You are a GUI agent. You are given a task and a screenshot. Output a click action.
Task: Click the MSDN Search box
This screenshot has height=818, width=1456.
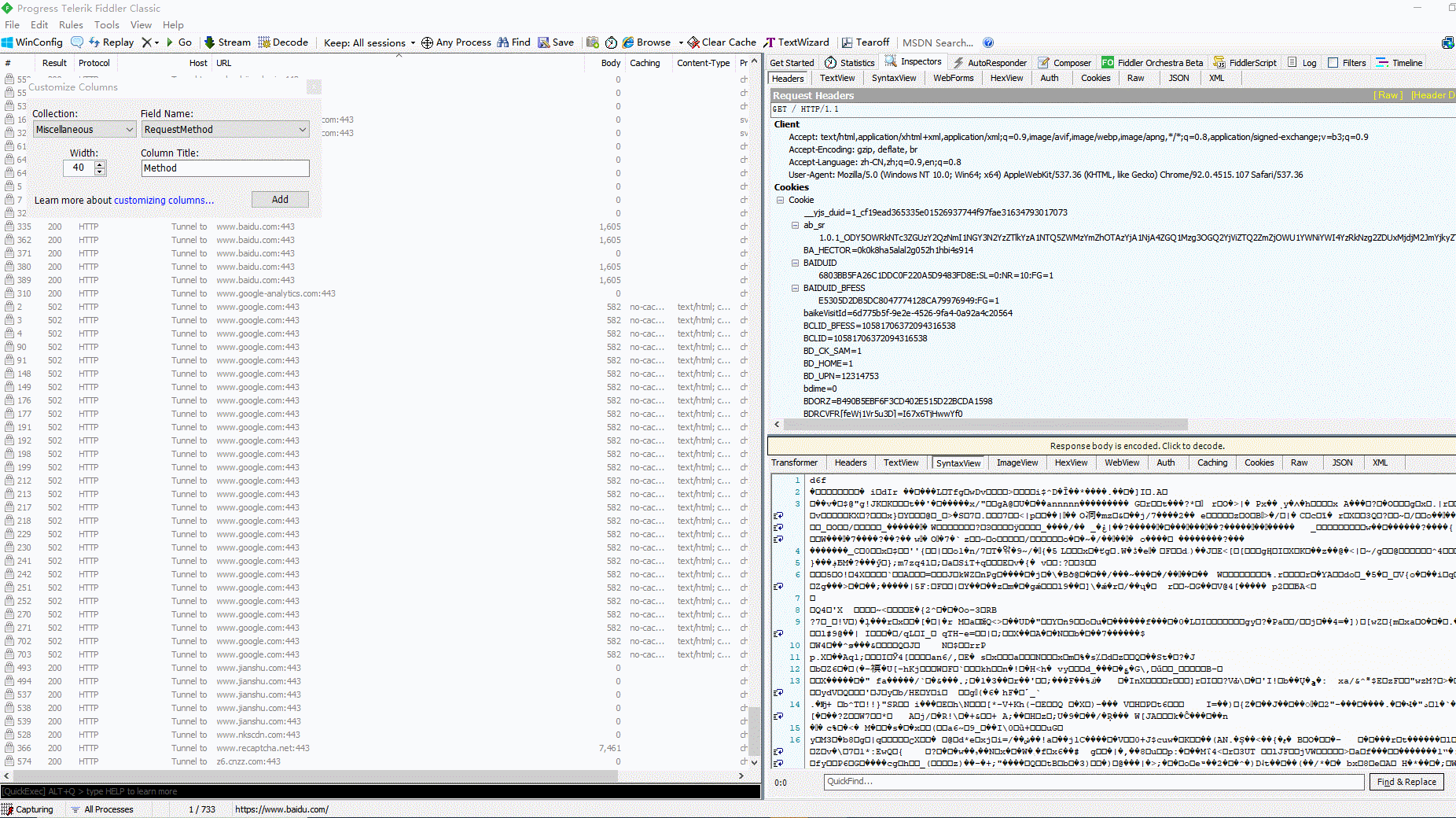[x=938, y=42]
